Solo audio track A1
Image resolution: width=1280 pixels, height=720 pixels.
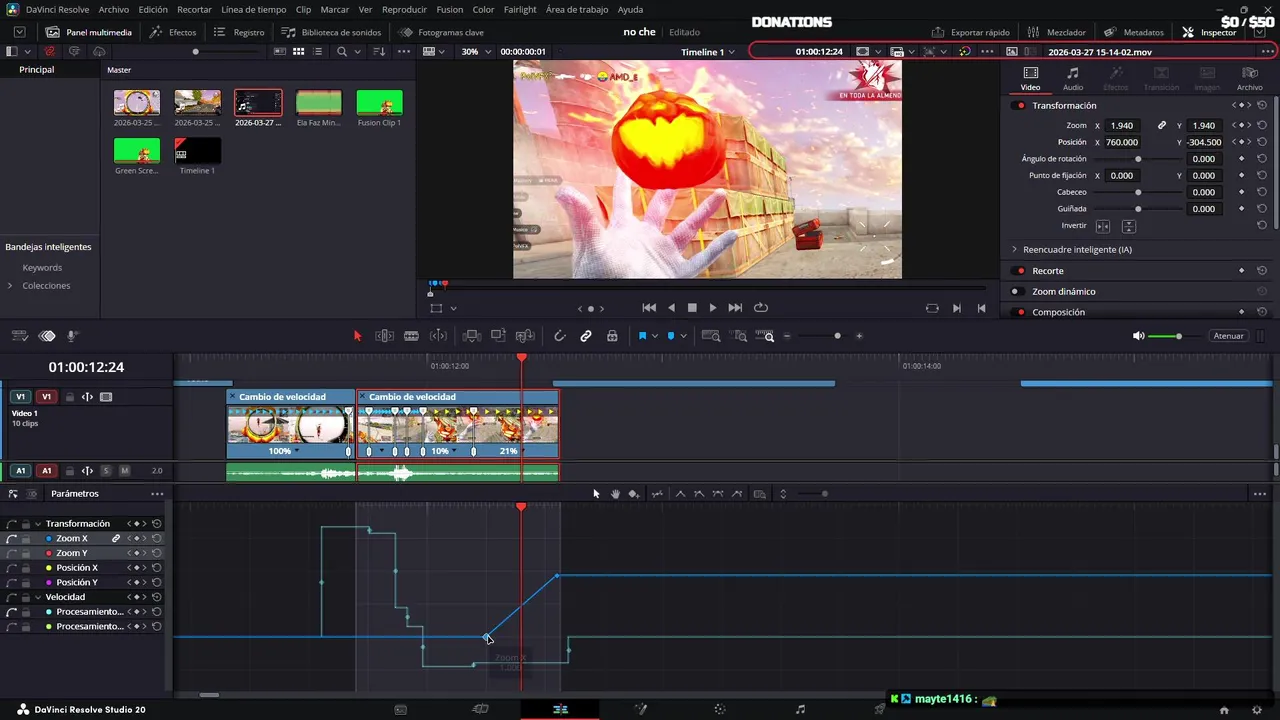tap(106, 471)
